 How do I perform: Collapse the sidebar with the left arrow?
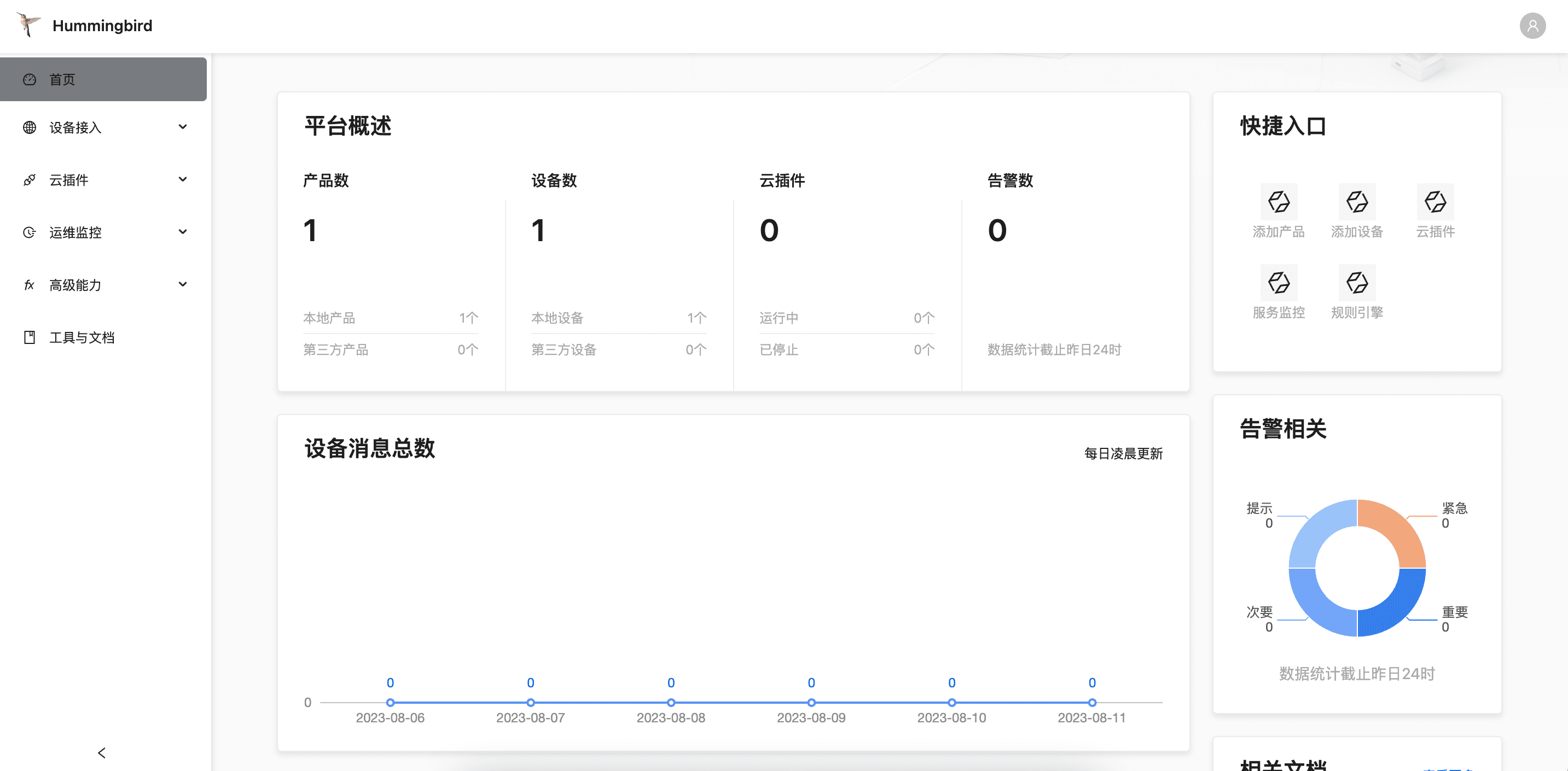pyautogui.click(x=102, y=753)
